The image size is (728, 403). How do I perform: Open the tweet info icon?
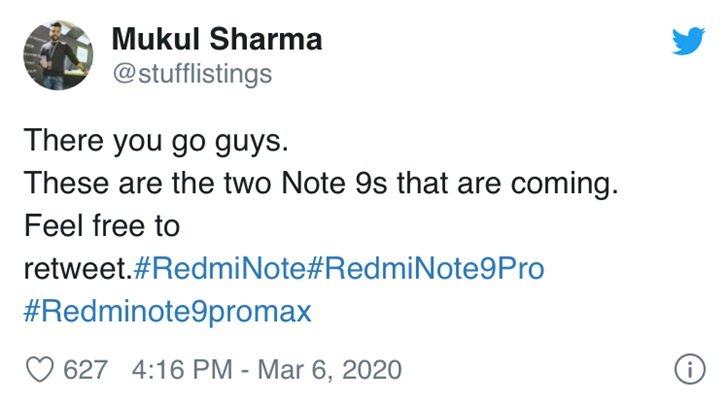tap(686, 369)
